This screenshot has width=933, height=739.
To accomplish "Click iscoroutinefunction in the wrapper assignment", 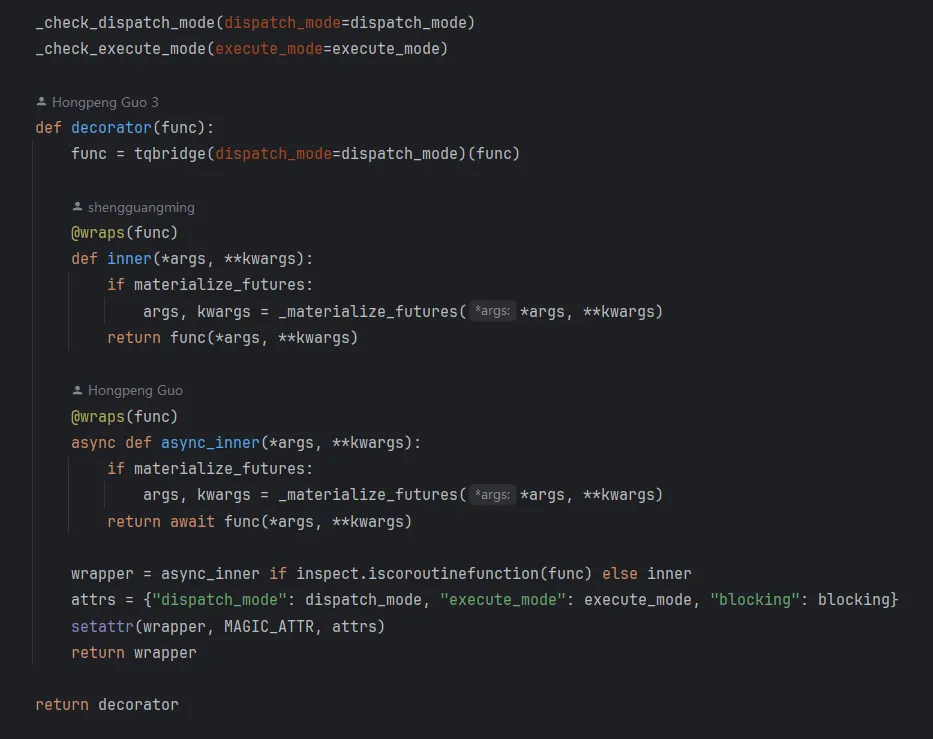I will tap(453, 574).
